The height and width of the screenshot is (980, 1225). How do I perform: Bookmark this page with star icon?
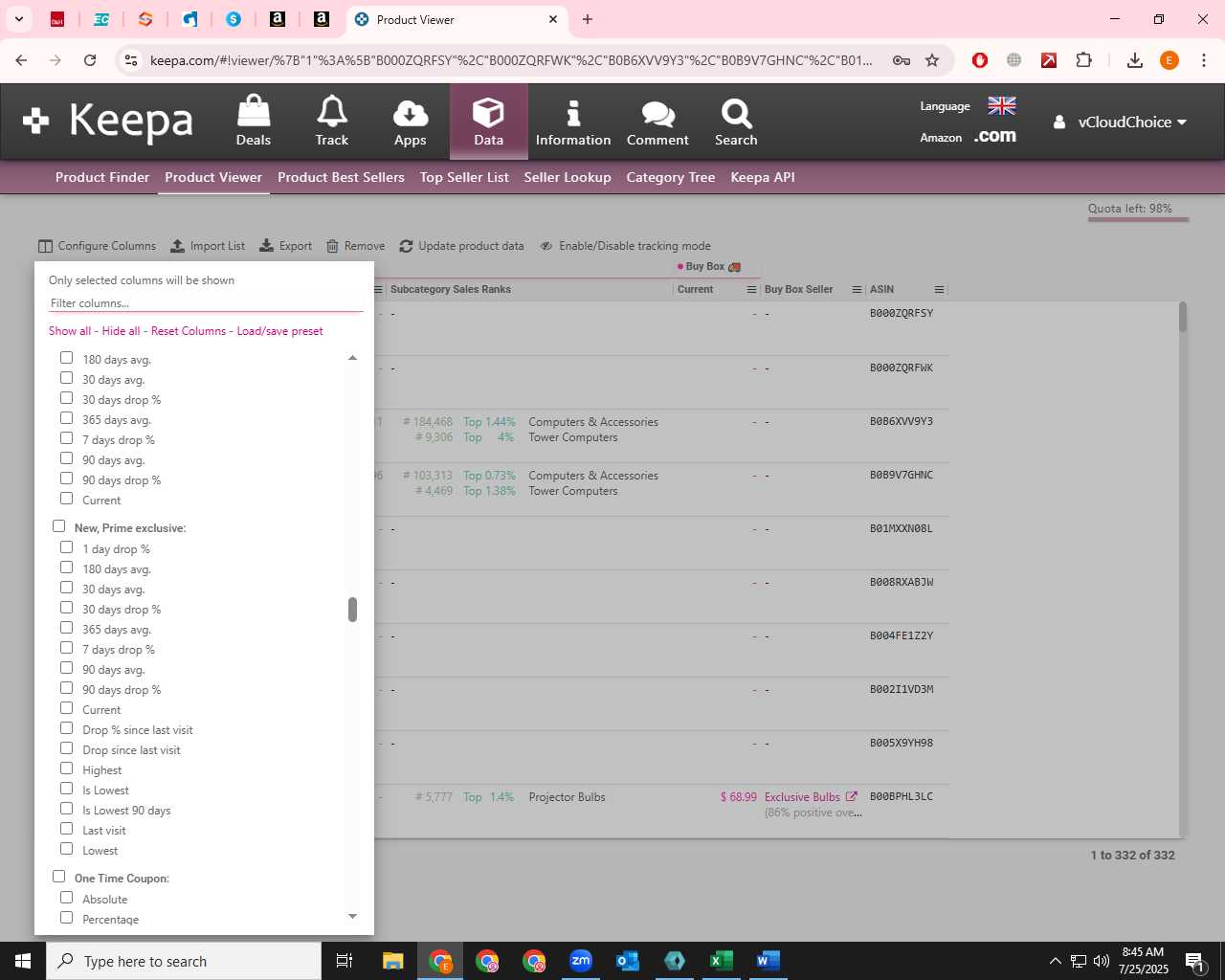coord(932,60)
